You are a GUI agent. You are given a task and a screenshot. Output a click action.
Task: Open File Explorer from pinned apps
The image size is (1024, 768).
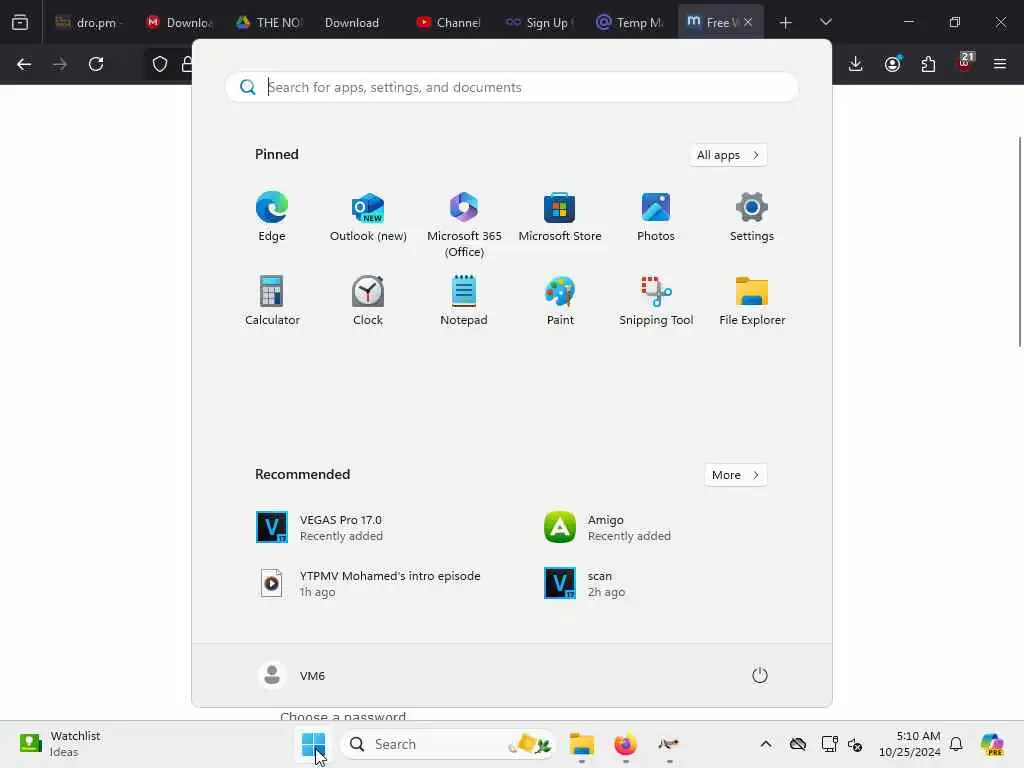(752, 300)
